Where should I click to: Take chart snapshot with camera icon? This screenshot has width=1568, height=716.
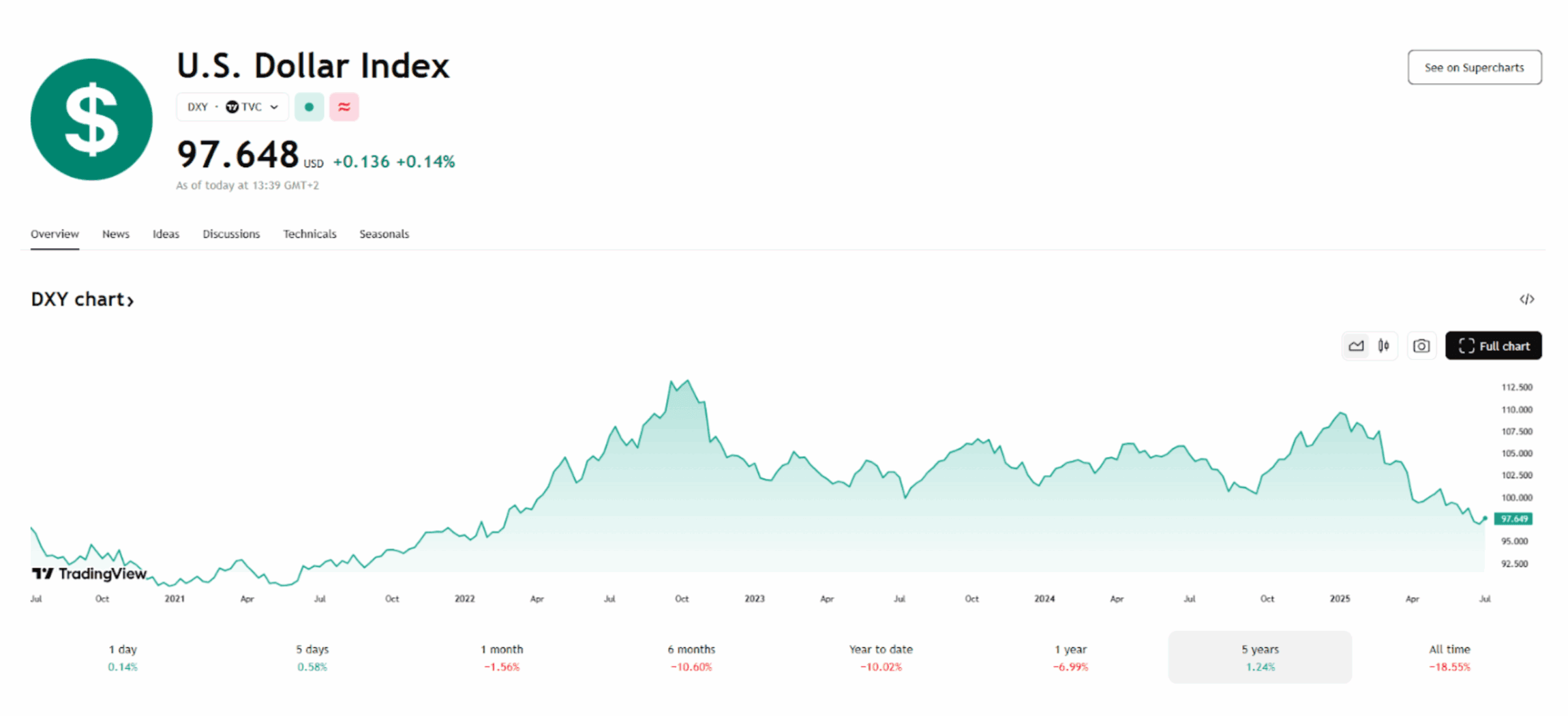pos(1421,346)
